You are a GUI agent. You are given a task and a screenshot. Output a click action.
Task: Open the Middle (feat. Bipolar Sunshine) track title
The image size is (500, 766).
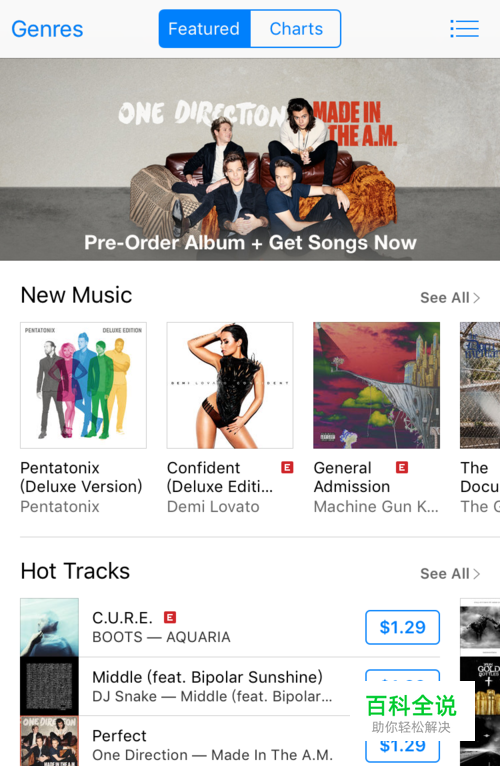point(207,677)
